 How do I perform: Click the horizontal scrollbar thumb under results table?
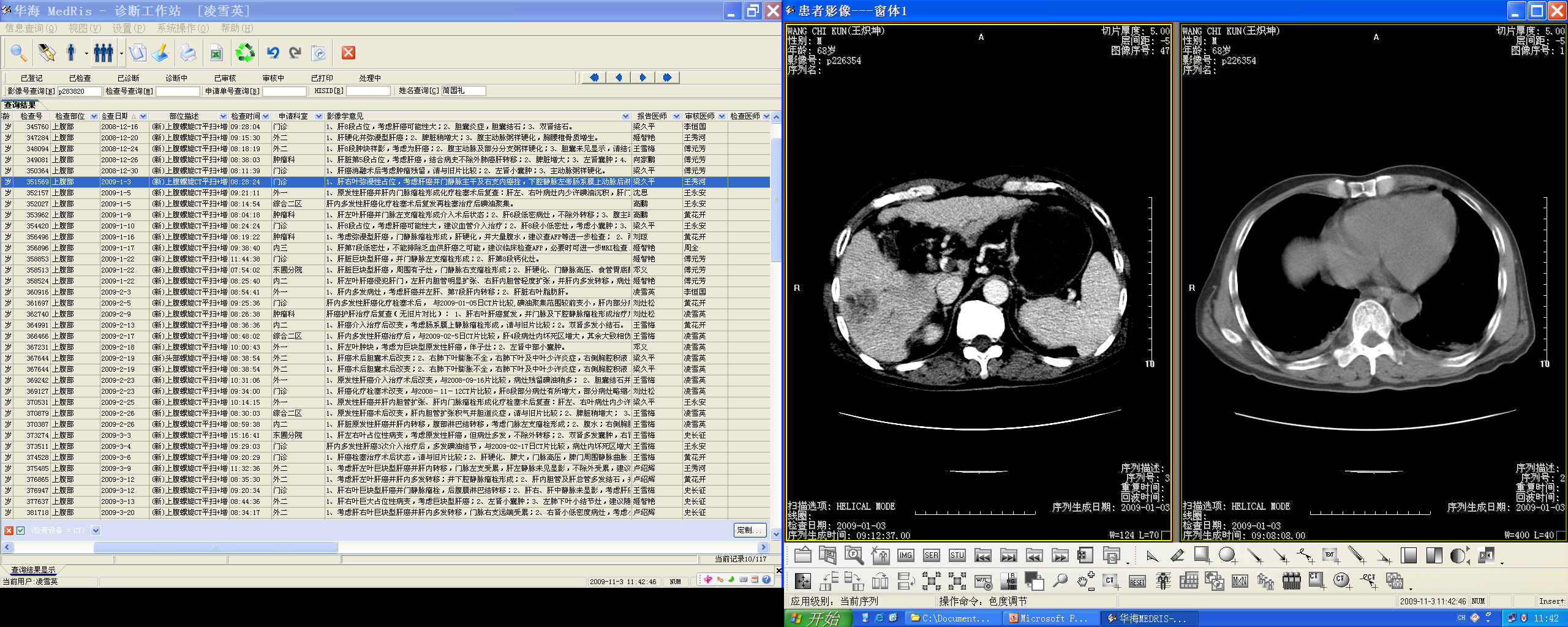(x=215, y=547)
